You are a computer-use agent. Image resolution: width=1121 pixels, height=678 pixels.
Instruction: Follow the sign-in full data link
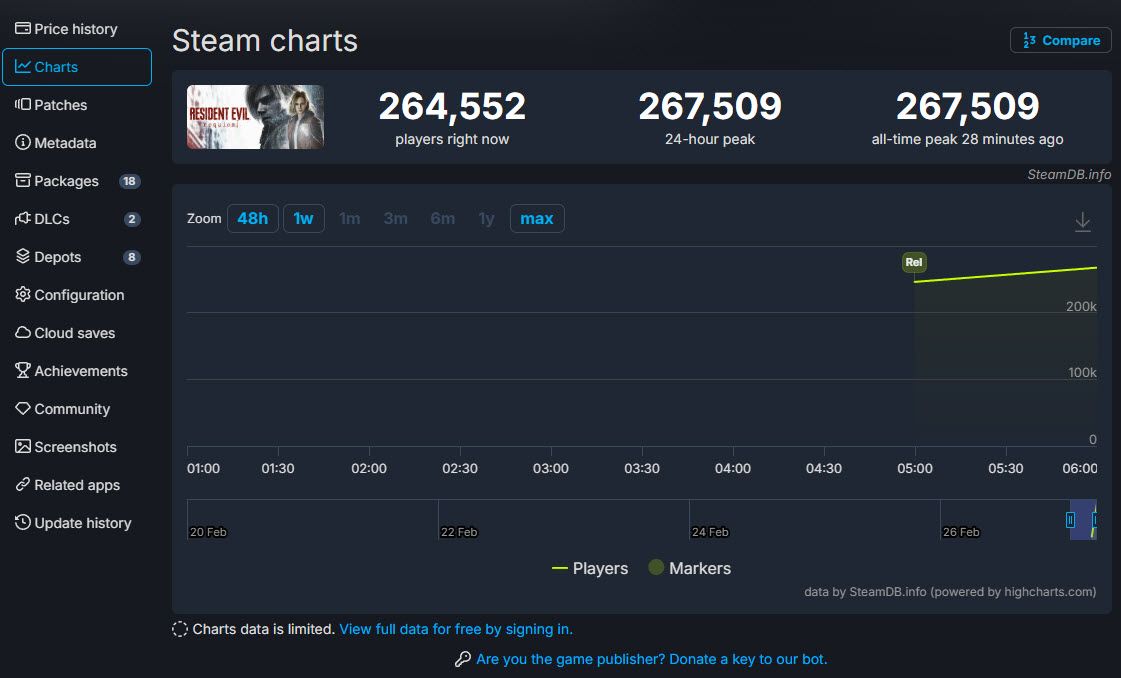(x=456, y=629)
